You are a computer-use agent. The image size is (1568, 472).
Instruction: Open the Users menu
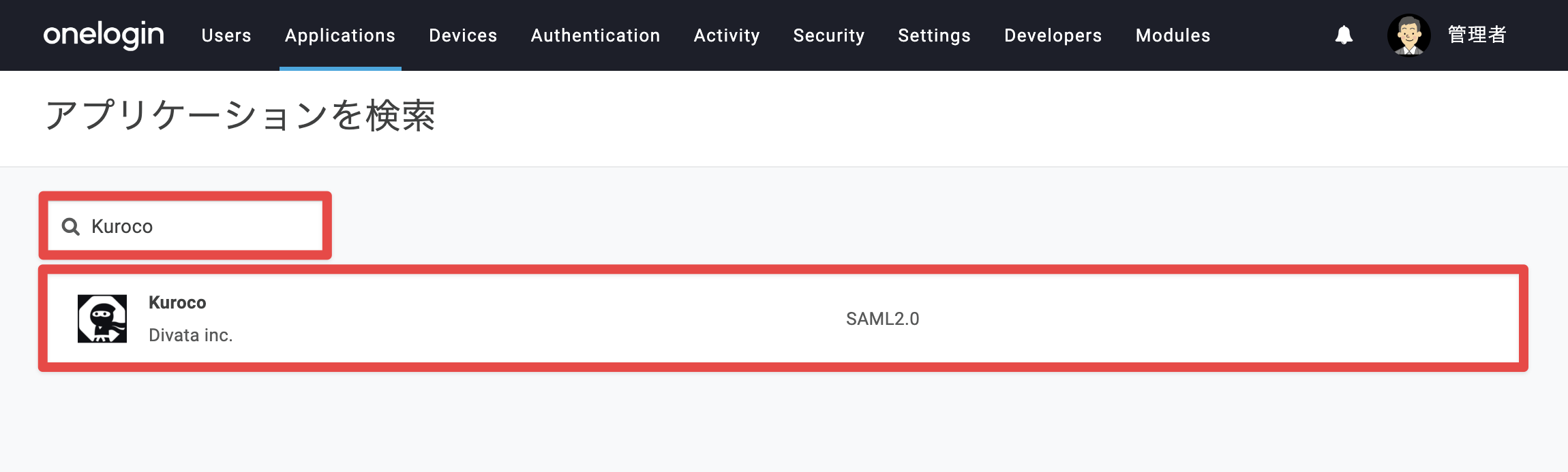pos(226,35)
